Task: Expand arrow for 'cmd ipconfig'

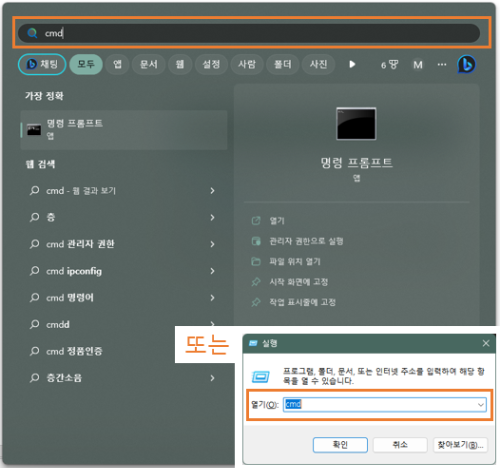Action: 212,271
